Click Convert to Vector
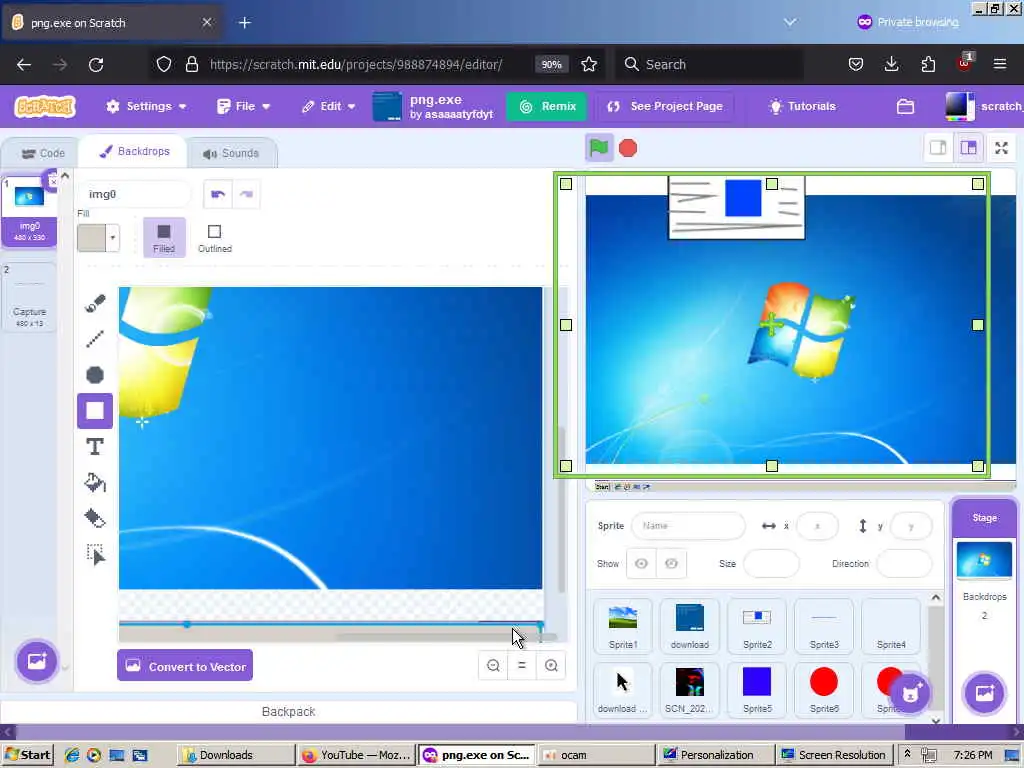Image resolution: width=1024 pixels, height=768 pixels. 185,665
